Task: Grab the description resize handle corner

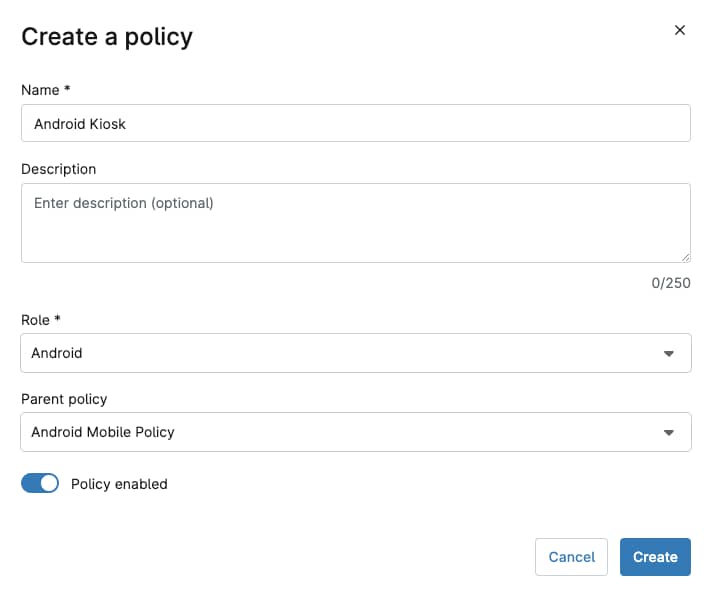Action: point(686,258)
